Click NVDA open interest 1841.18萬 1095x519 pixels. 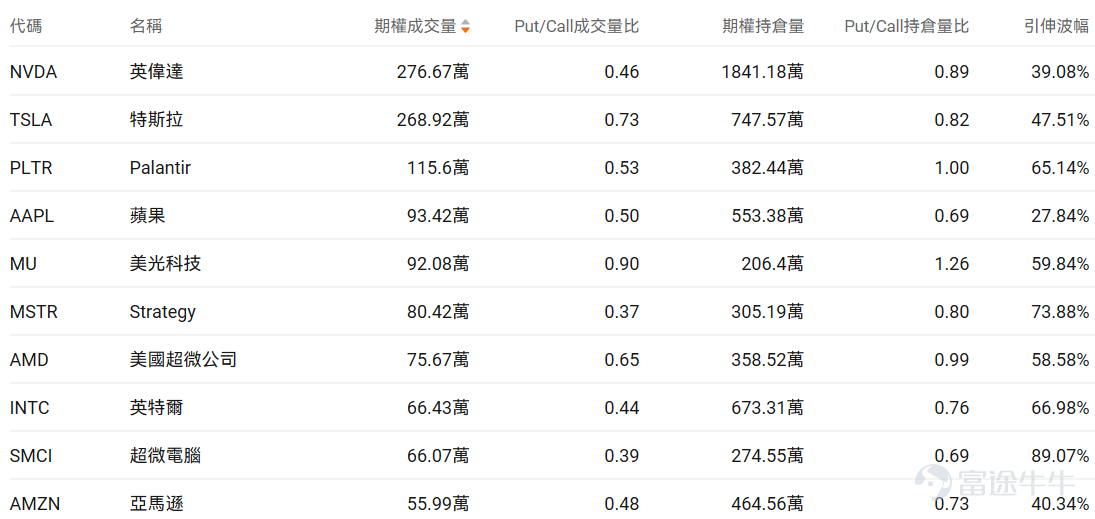tap(763, 71)
